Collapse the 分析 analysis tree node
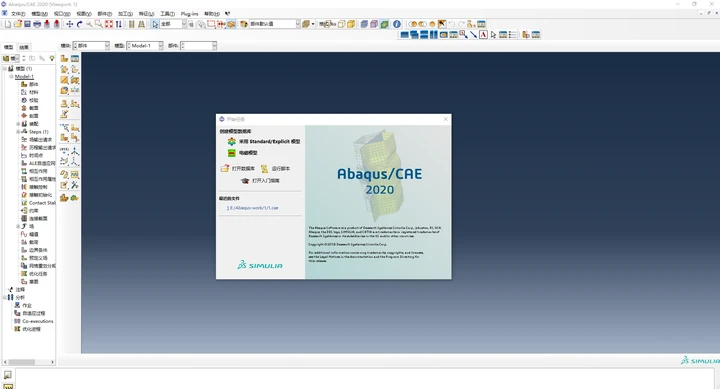This screenshot has width=720, height=389. 5,298
